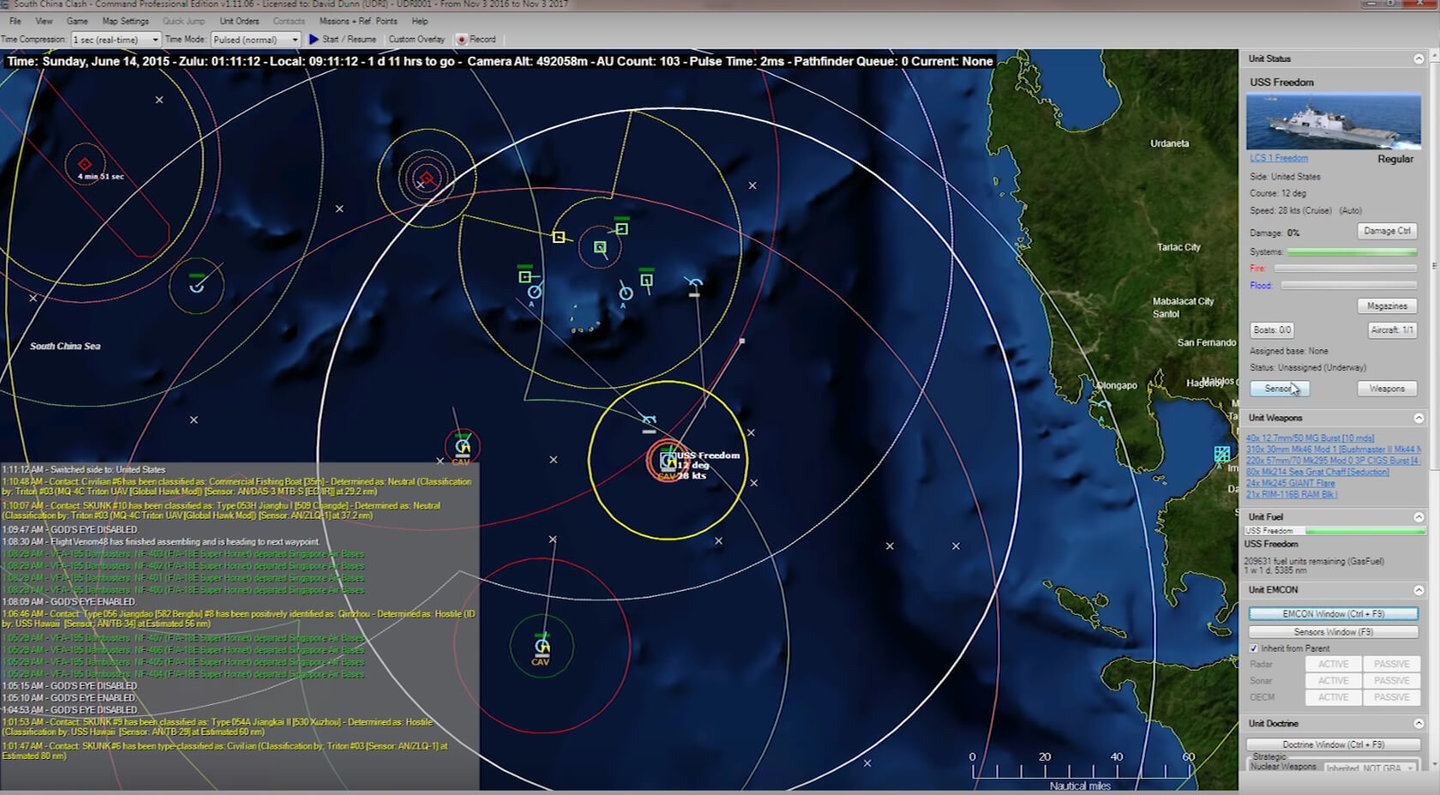The width and height of the screenshot is (1440, 795).
Task: Open the Unit Orders menu
Action: click(x=239, y=21)
